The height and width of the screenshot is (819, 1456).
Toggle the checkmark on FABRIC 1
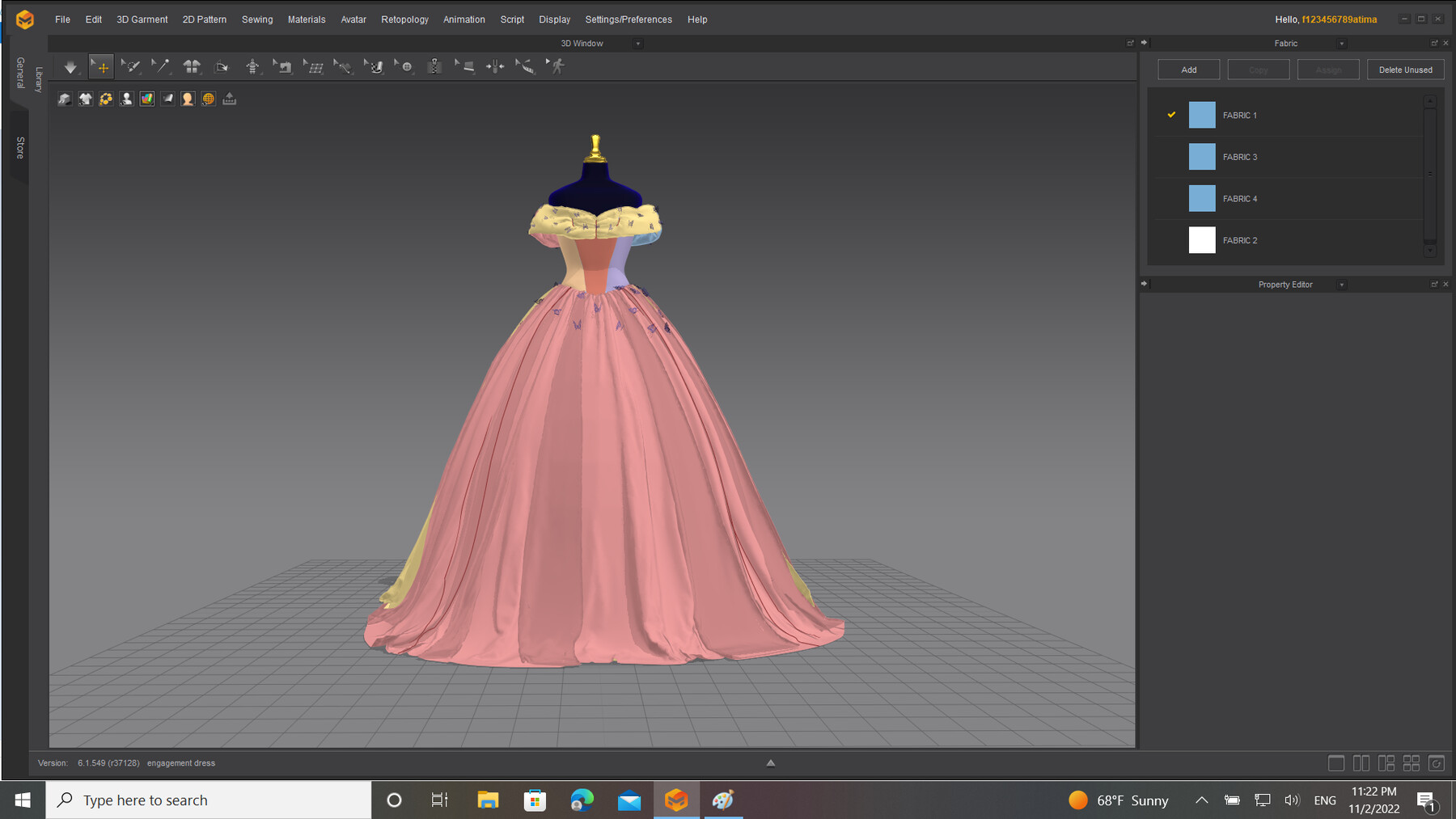(x=1171, y=115)
